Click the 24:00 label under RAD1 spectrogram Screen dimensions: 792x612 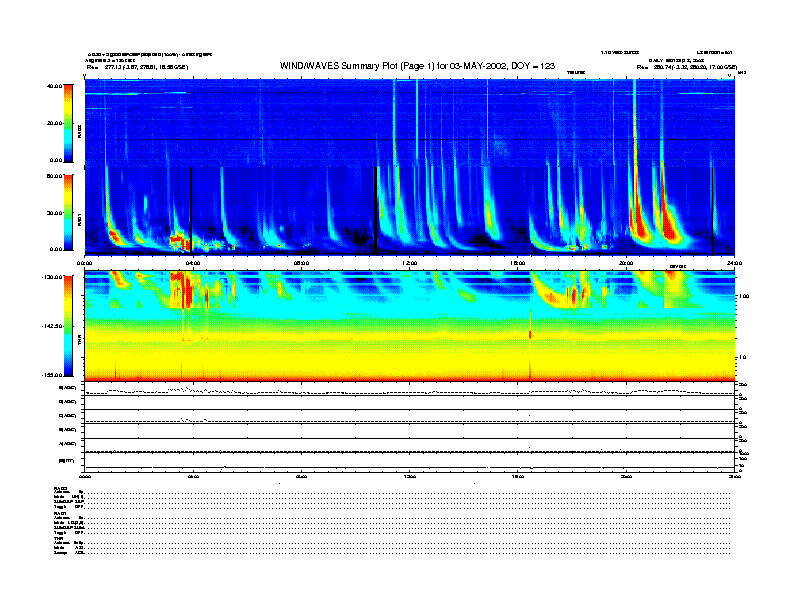coord(734,263)
